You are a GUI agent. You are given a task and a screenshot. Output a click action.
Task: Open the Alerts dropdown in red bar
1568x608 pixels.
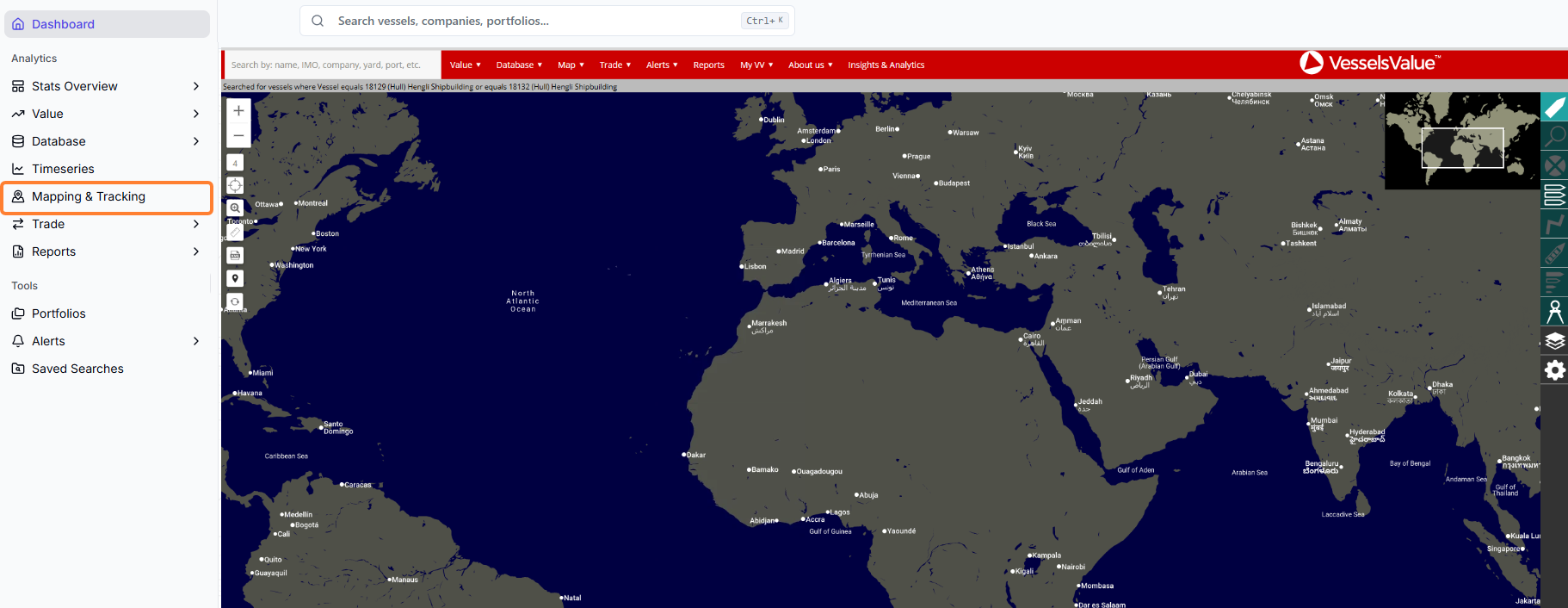click(x=662, y=65)
